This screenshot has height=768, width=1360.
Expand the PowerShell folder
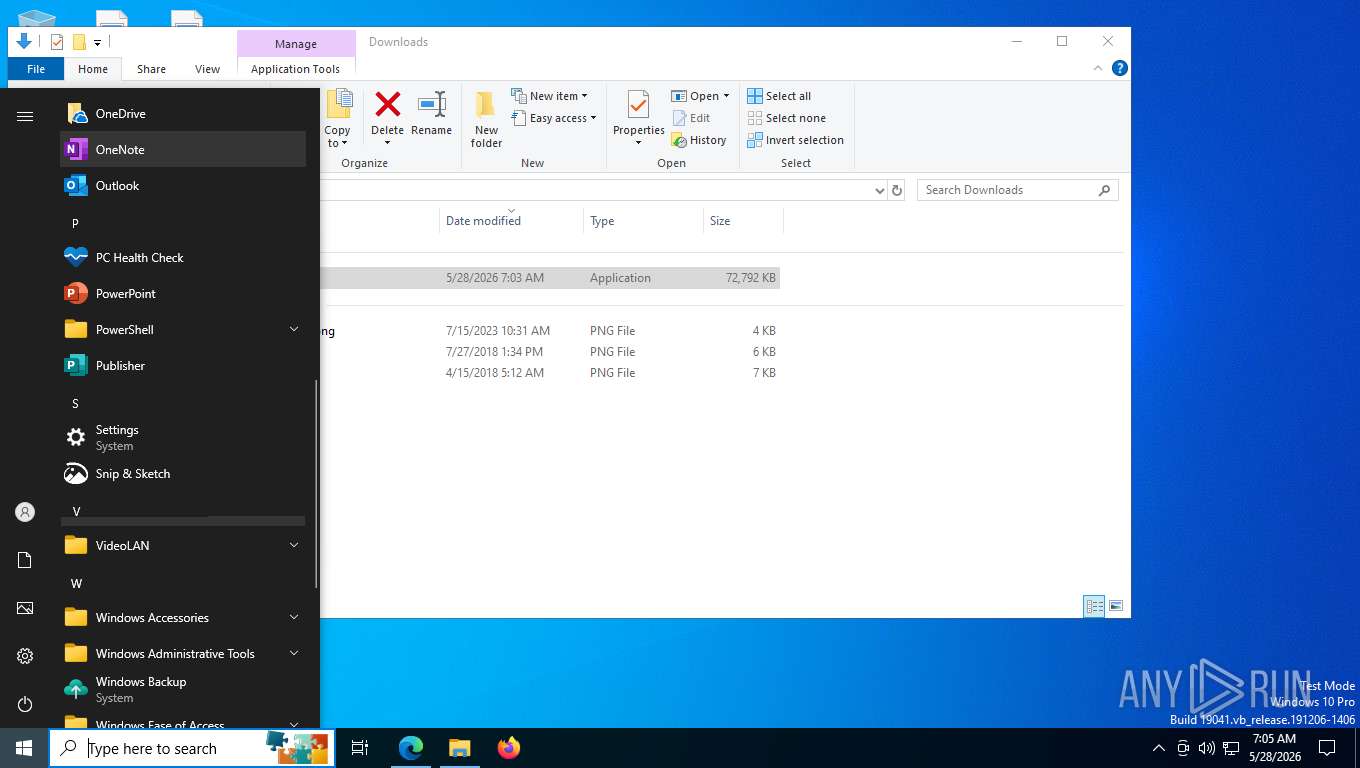pyautogui.click(x=183, y=330)
